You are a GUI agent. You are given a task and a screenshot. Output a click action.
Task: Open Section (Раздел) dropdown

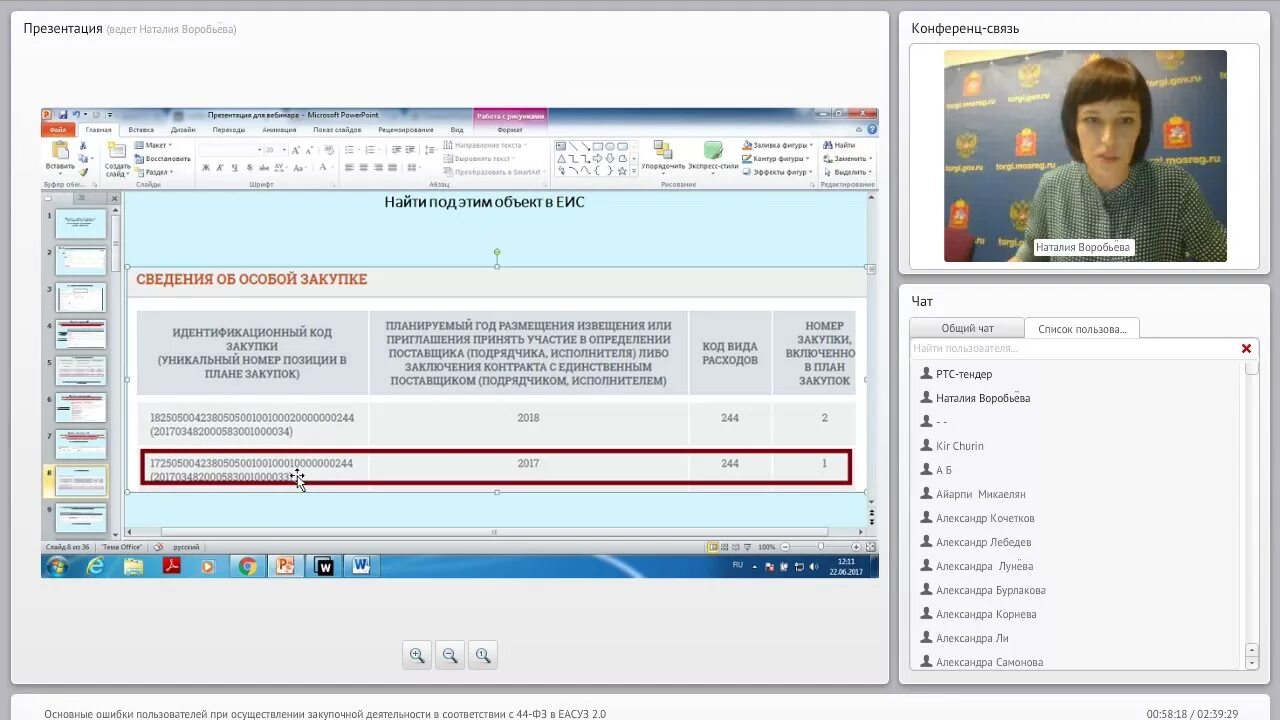click(153, 172)
